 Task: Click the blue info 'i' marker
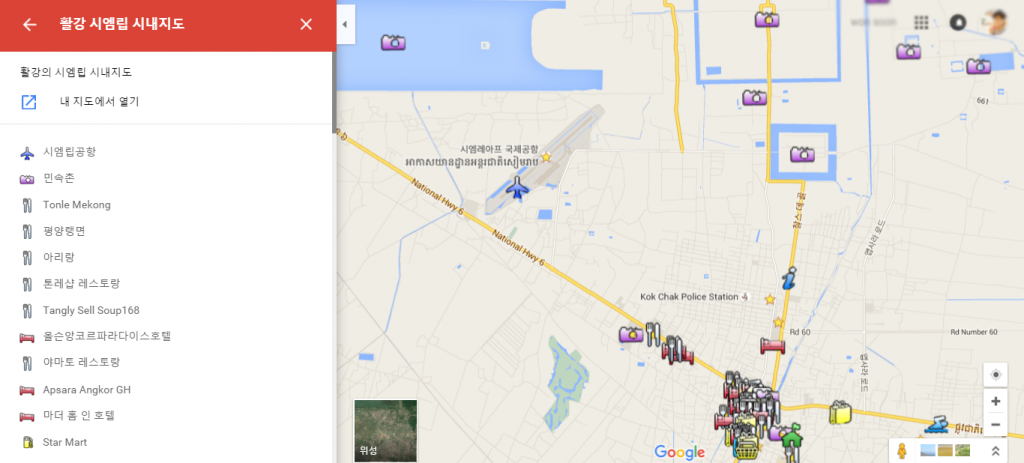click(x=790, y=278)
